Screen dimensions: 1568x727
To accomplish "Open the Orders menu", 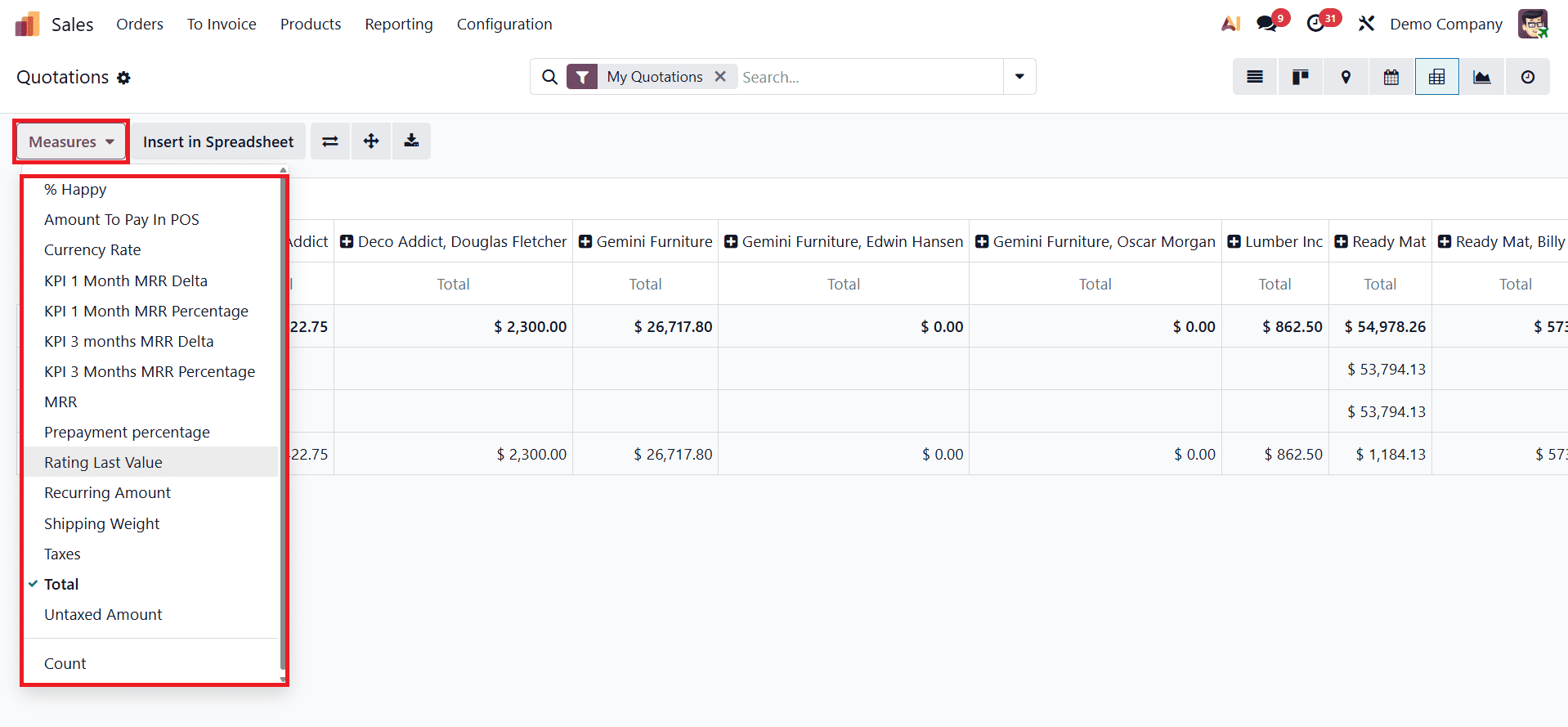I will pyautogui.click(x=140, y=25).
